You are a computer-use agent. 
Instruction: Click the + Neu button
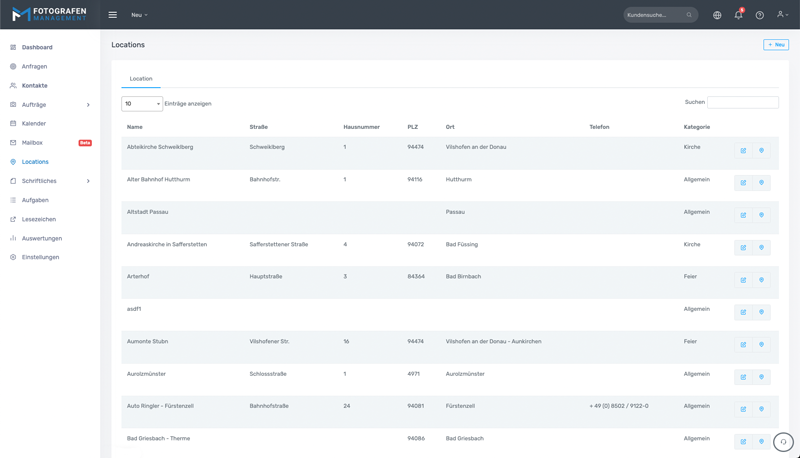coord(775,45)
